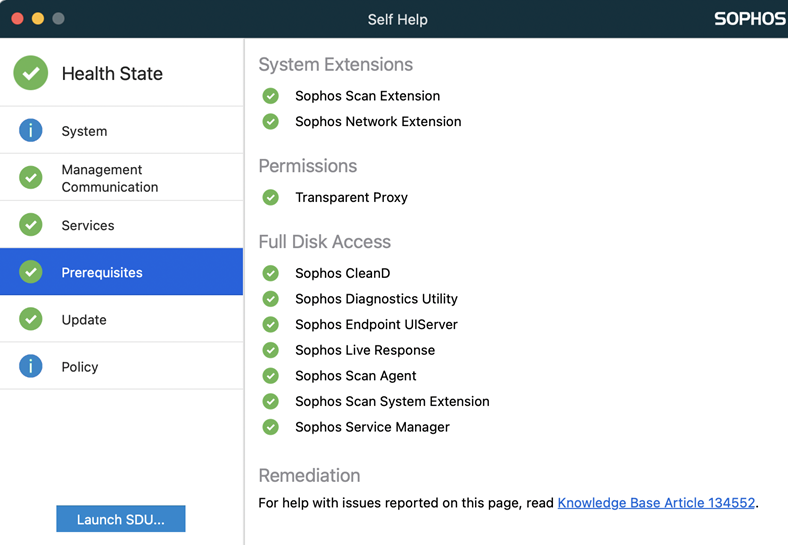The height and width of the screenshot is (545, 788).
Task: Click the green check icon beside Sophos Scan Extension
Action: (x=270, y=96)
